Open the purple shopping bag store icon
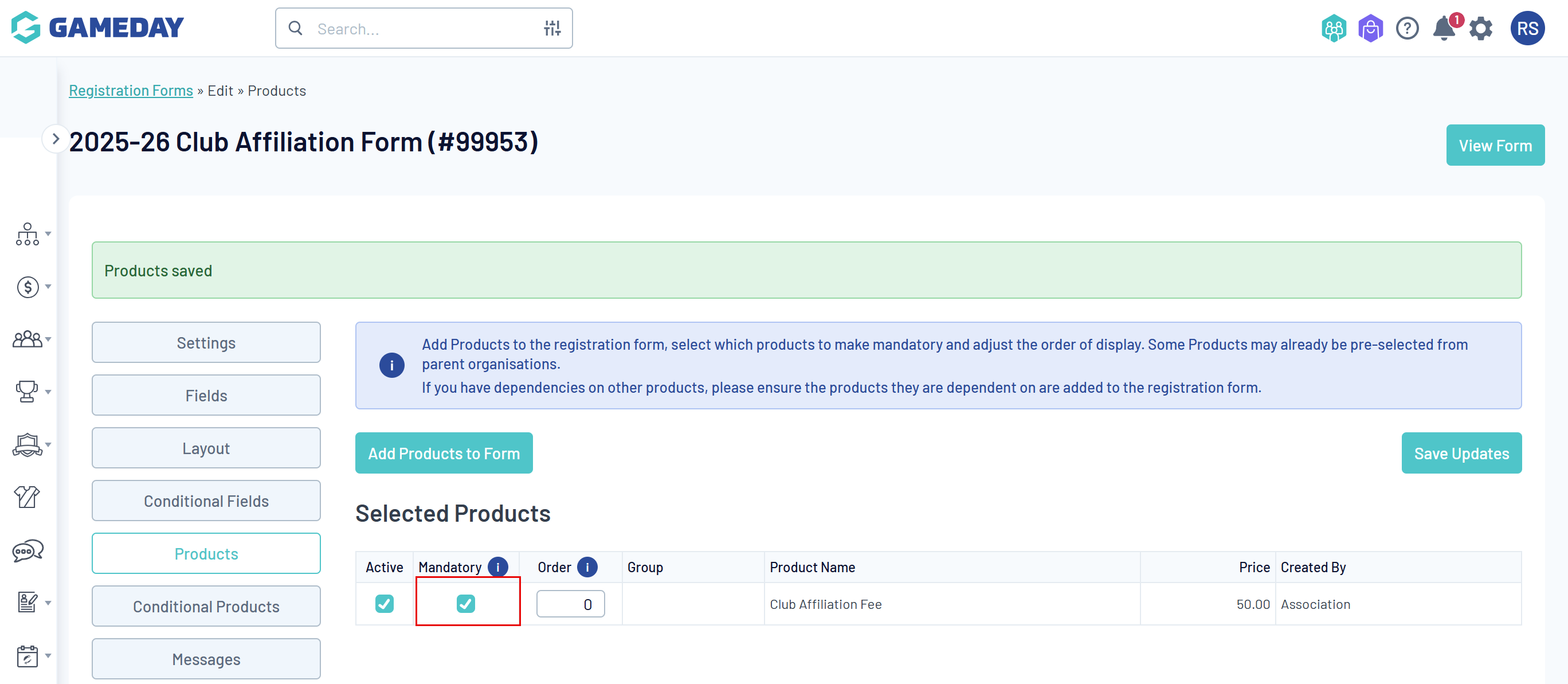The width and height of the screenshot is (1568, 684). click(x=1370, y=29)
